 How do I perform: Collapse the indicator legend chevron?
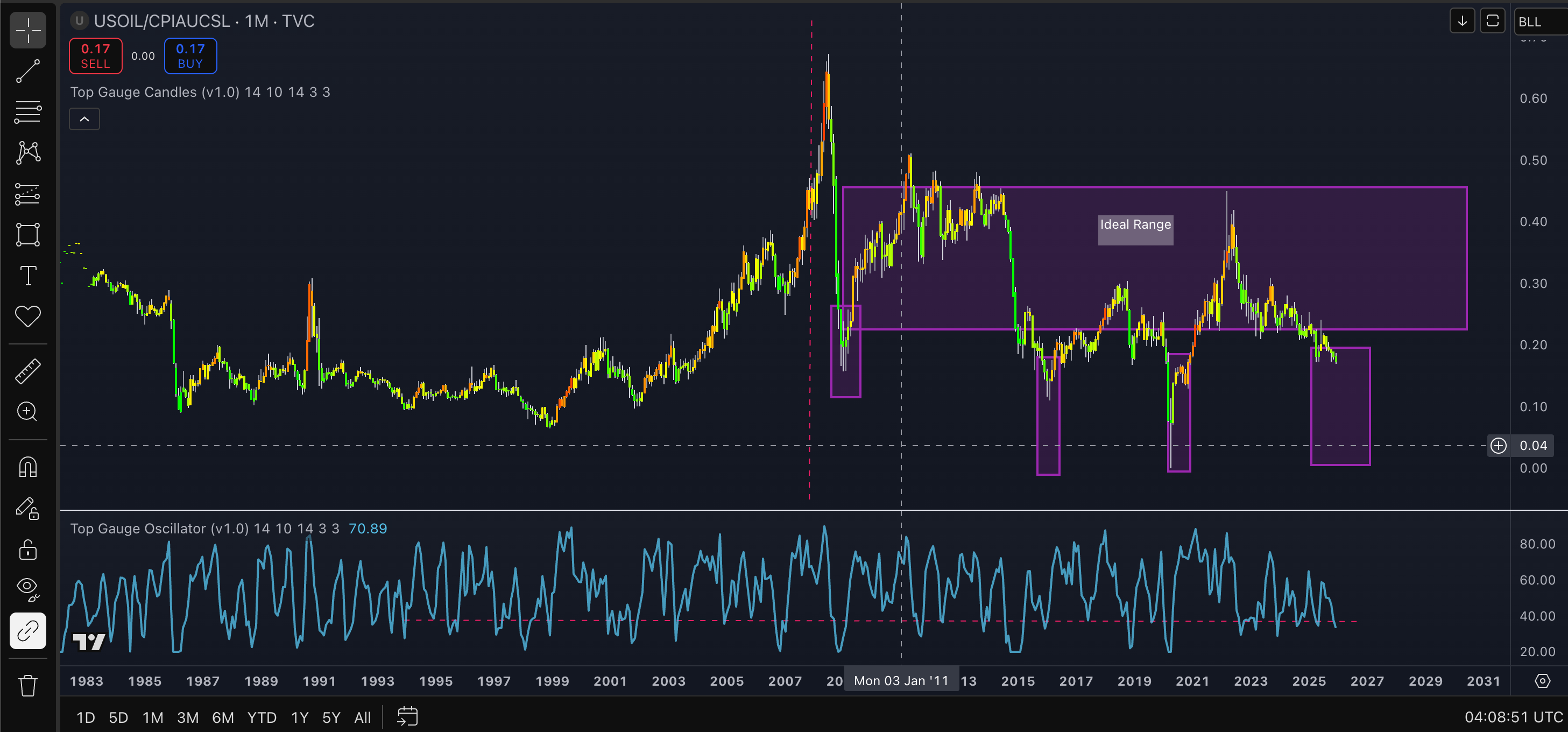click(x=84, y=119)
